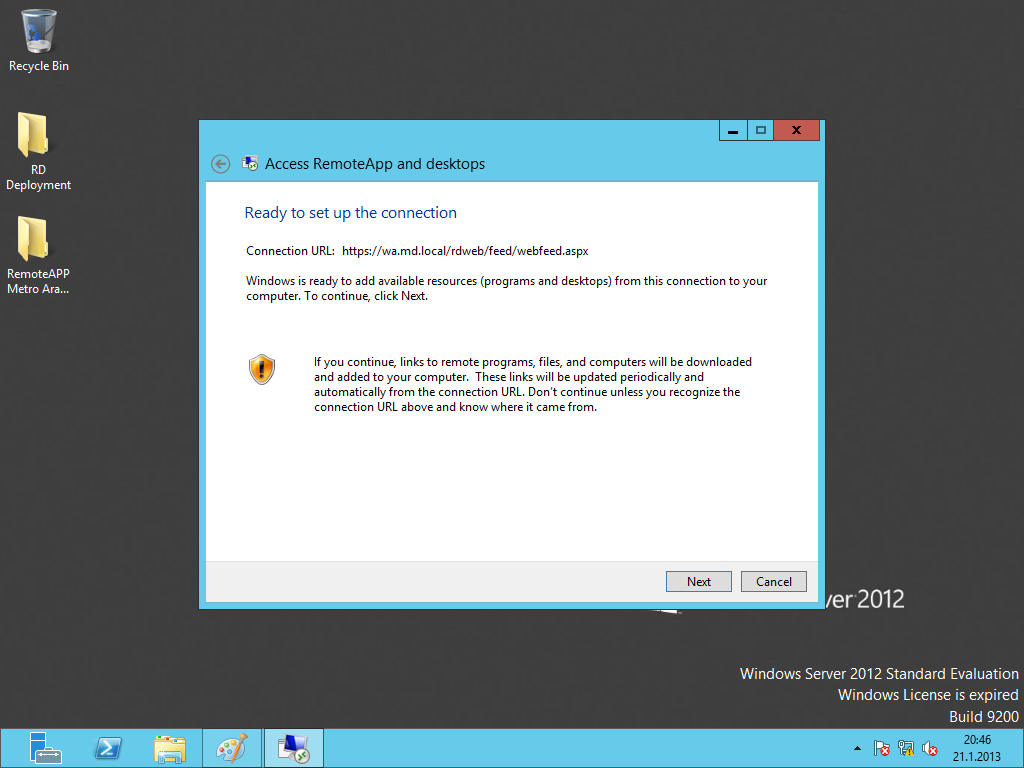Cancel the connection setup

(773, 581)
